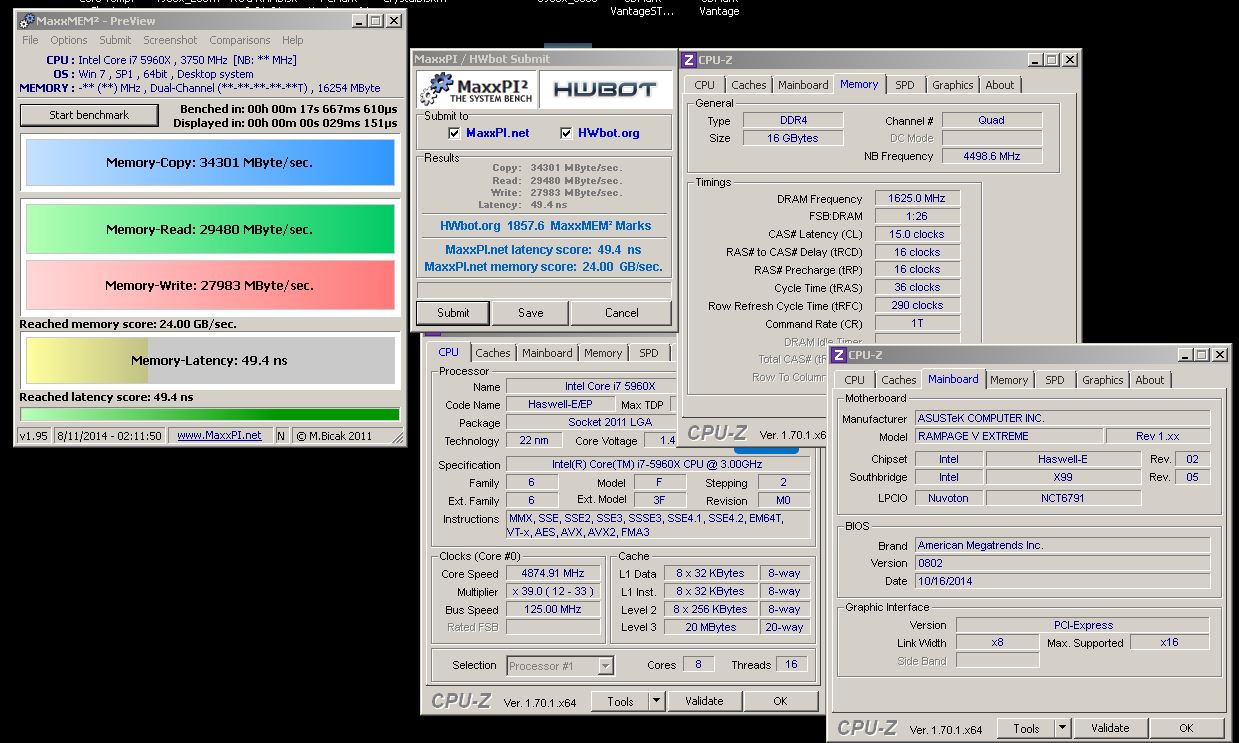Click the NB Frequency 4498.6 MHz value
Image resolution: width=1239 pixels, height=743 pixels.
click(x=992, y=156)
